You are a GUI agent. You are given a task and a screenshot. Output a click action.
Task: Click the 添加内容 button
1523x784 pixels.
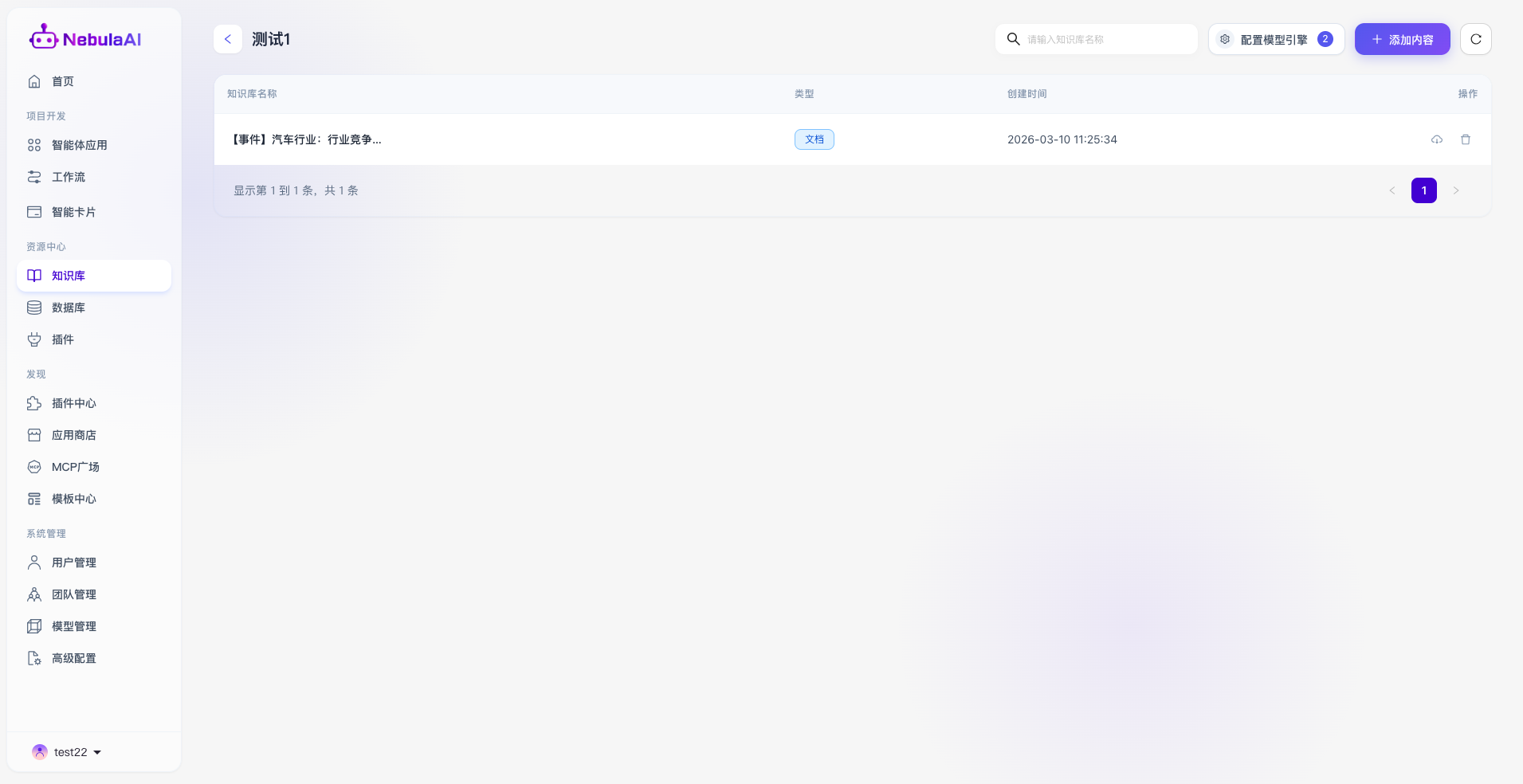tap(1402, 39)
